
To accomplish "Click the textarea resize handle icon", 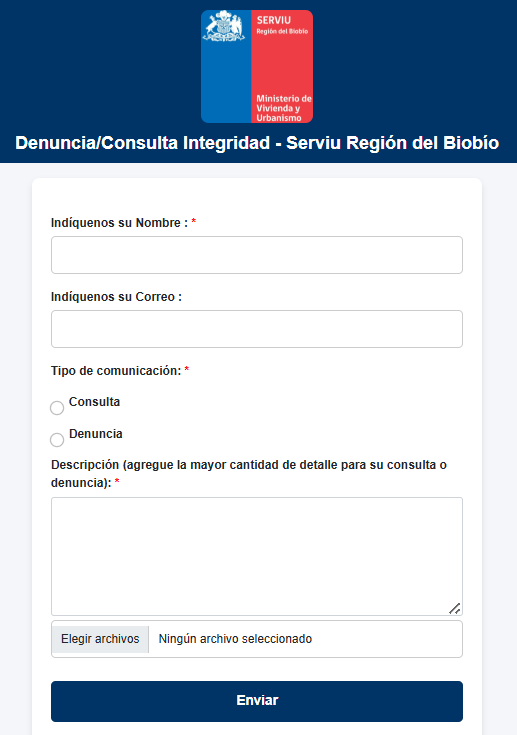I will (x=455, y=608).
